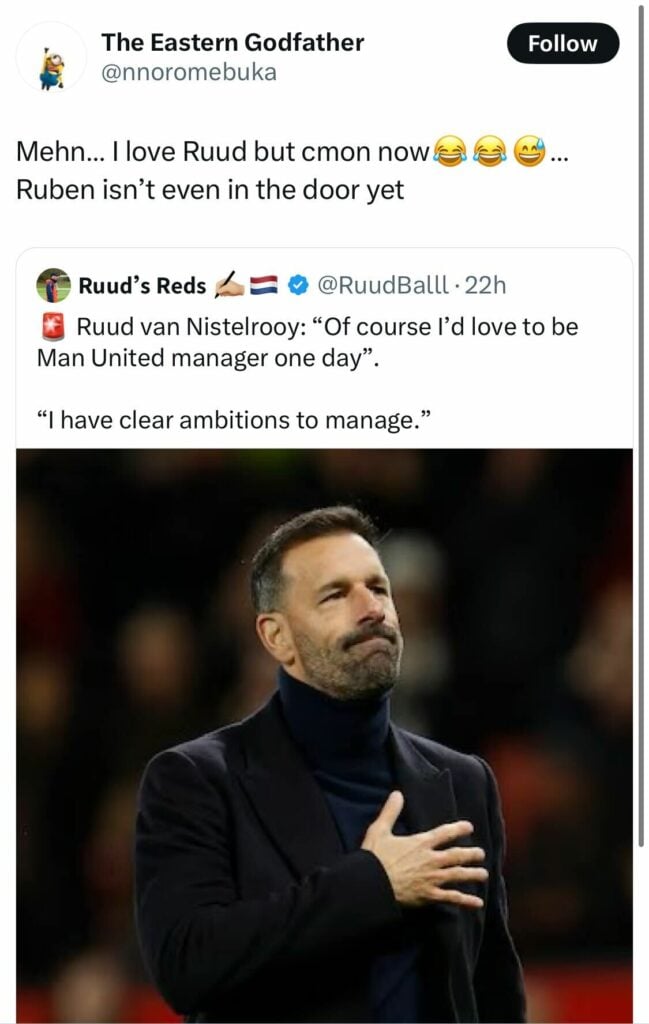
Task: Click the Netherlands flag emoji
Action: tap(264, 285)
